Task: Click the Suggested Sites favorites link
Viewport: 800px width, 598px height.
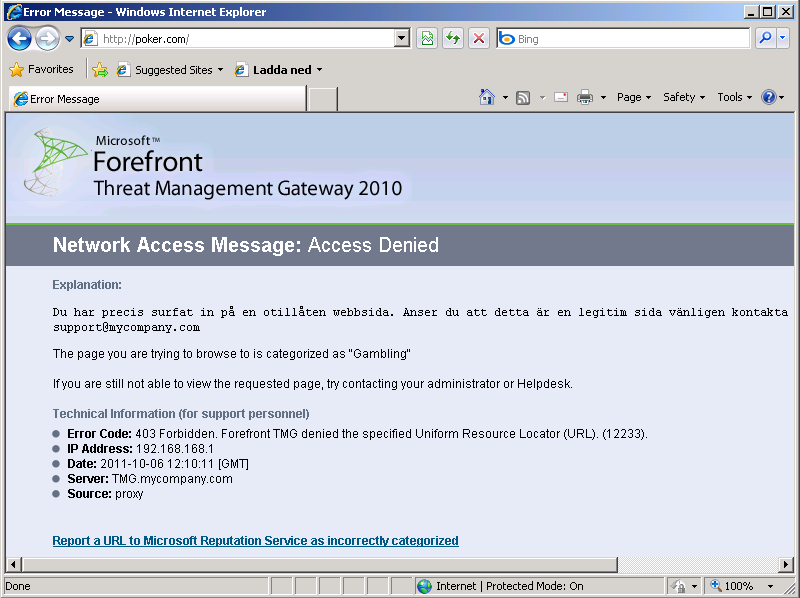Action: [172, 70]
